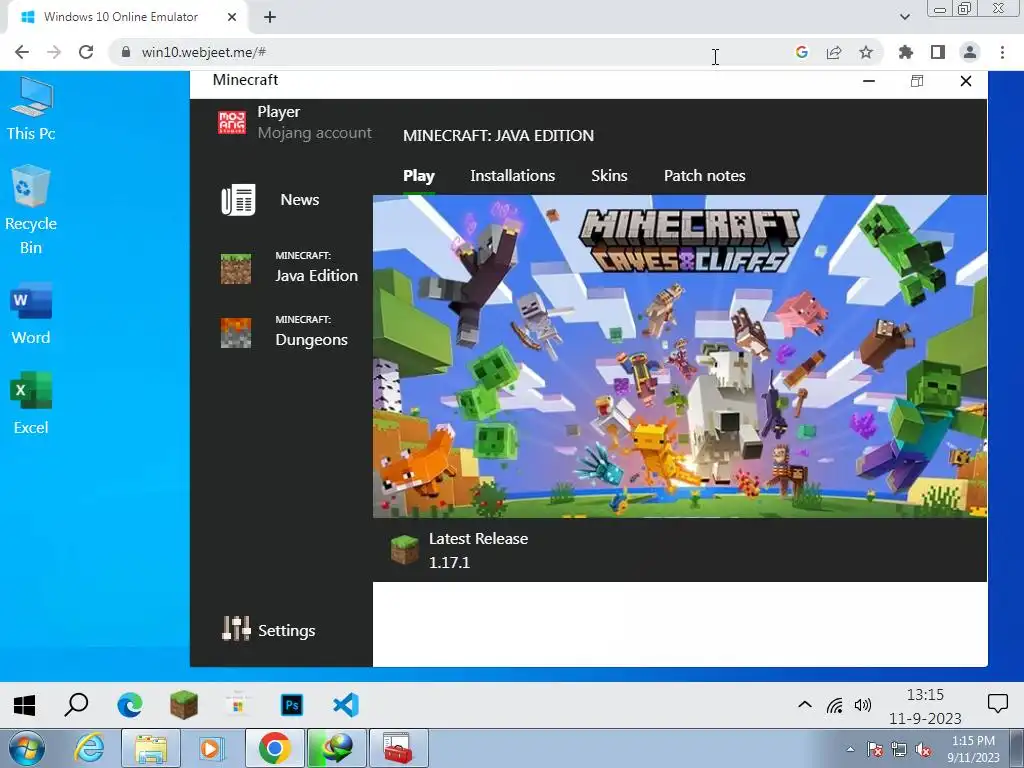The width and height of the screenshot is (1024, 768).
Task: Launch Excel from desktop
Action: click(31, 403)
